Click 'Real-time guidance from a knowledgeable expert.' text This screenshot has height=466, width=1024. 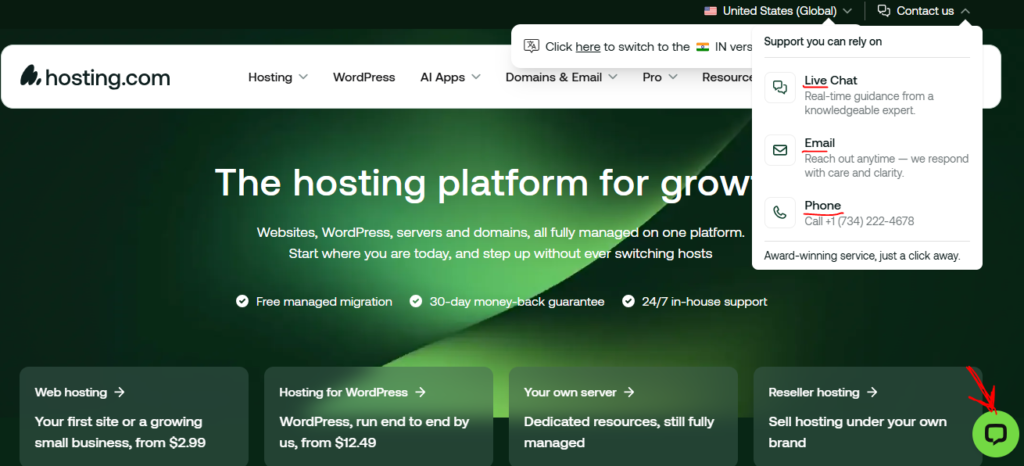(869, 103)
